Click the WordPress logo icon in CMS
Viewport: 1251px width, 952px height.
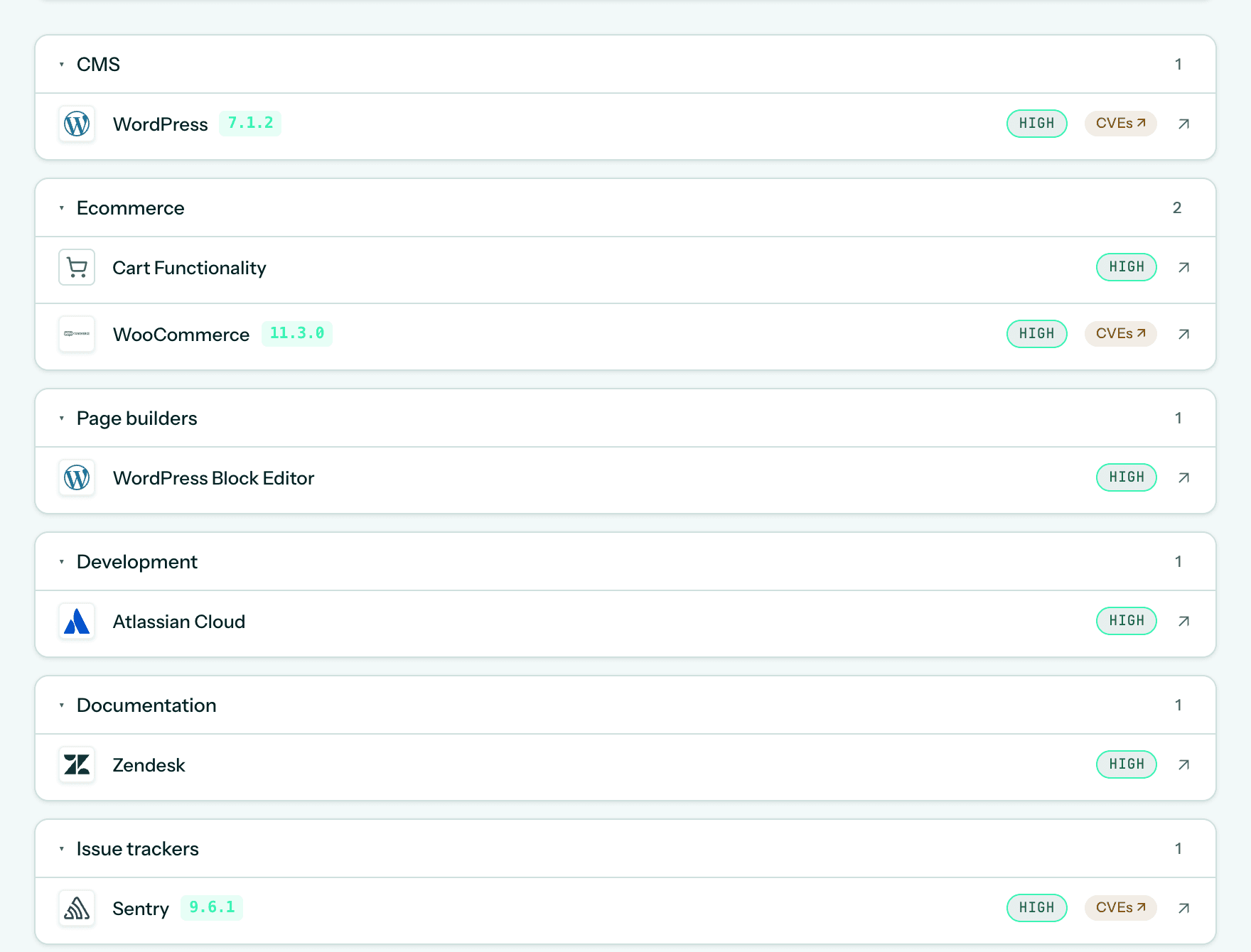pyautogui.click(x=77, y=124)
